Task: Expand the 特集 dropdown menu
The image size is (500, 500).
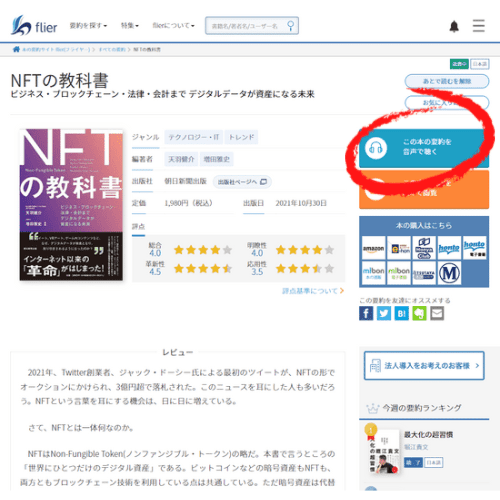Action: (x=130, y=26)
